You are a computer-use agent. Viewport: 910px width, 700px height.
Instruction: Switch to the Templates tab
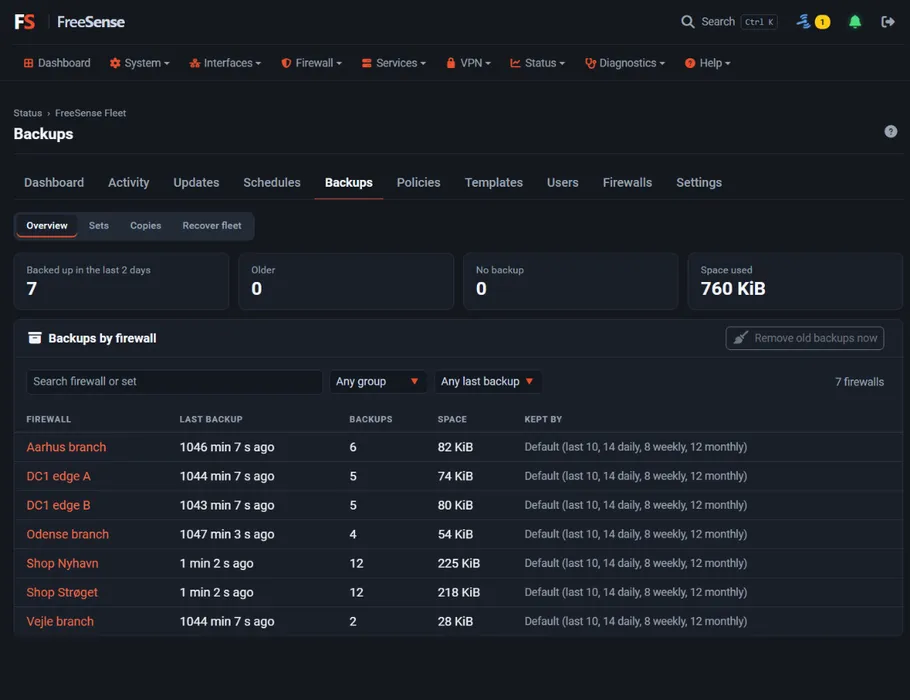click(x=493, y=182)
